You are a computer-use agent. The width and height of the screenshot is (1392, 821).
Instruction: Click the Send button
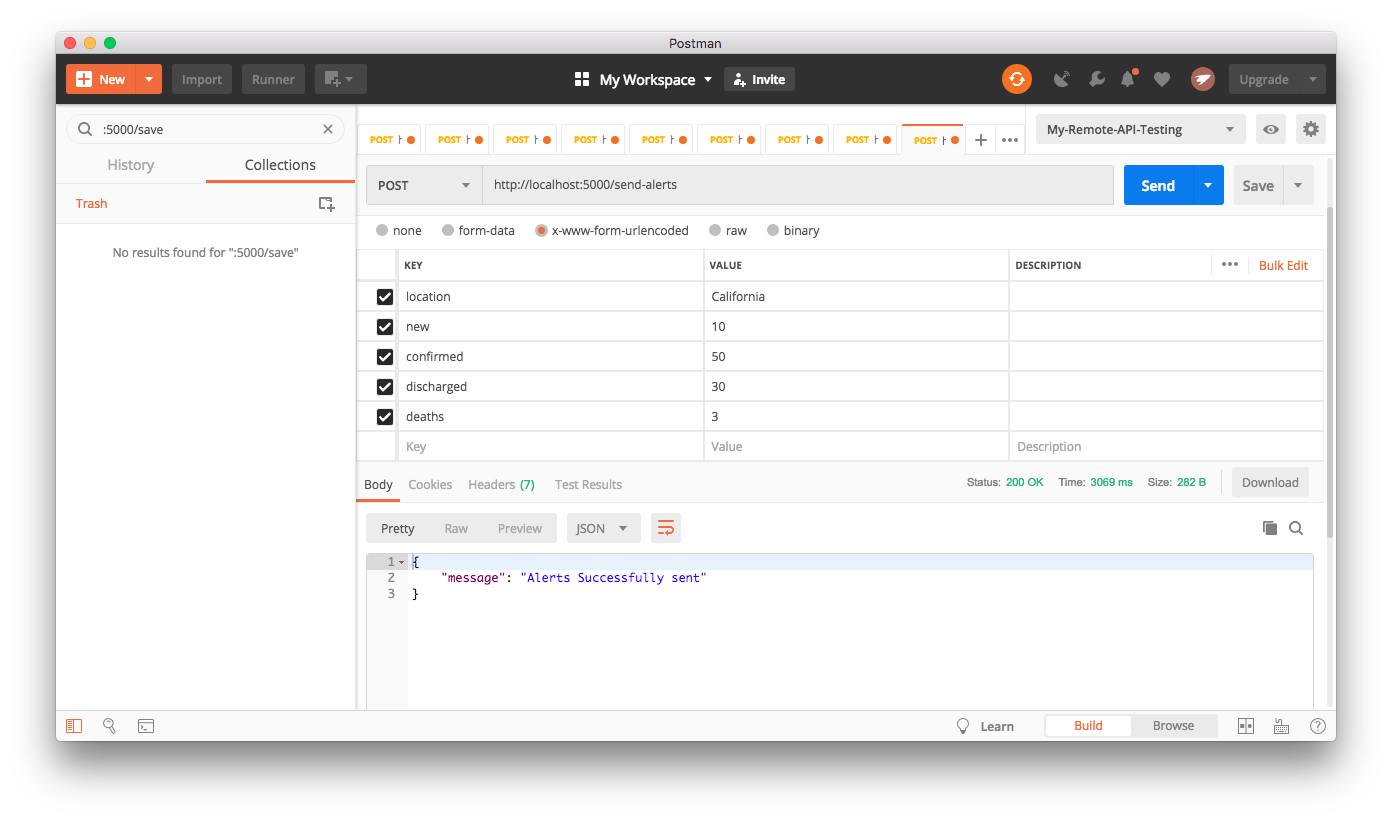[x=1158, y=185]
